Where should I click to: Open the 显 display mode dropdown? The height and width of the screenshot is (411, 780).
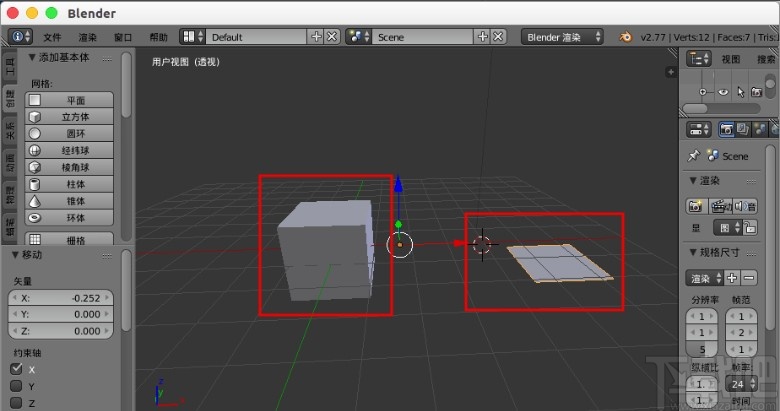pos(728,228)
